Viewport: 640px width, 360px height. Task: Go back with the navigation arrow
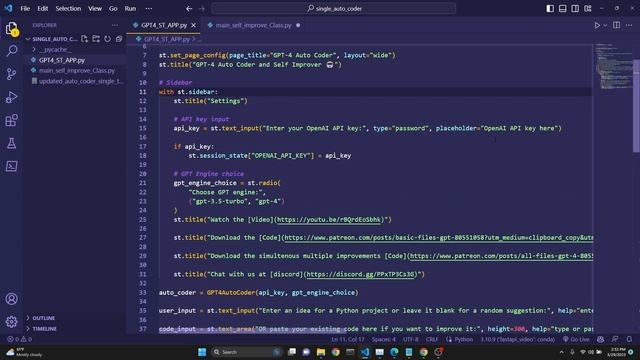click(189, 8)
